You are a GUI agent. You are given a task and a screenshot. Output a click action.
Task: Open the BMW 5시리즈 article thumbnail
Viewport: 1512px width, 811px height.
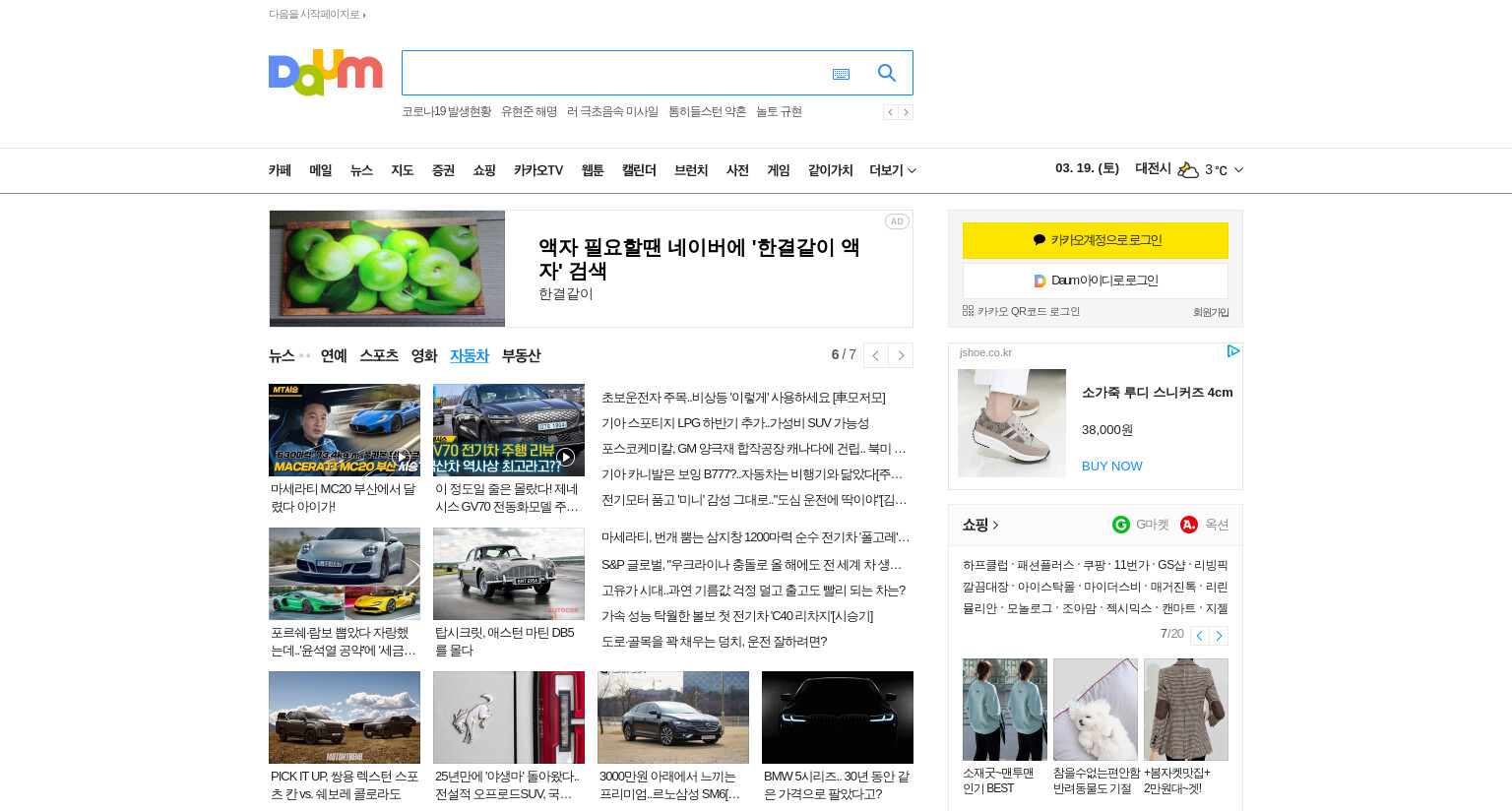coord(838,717)
